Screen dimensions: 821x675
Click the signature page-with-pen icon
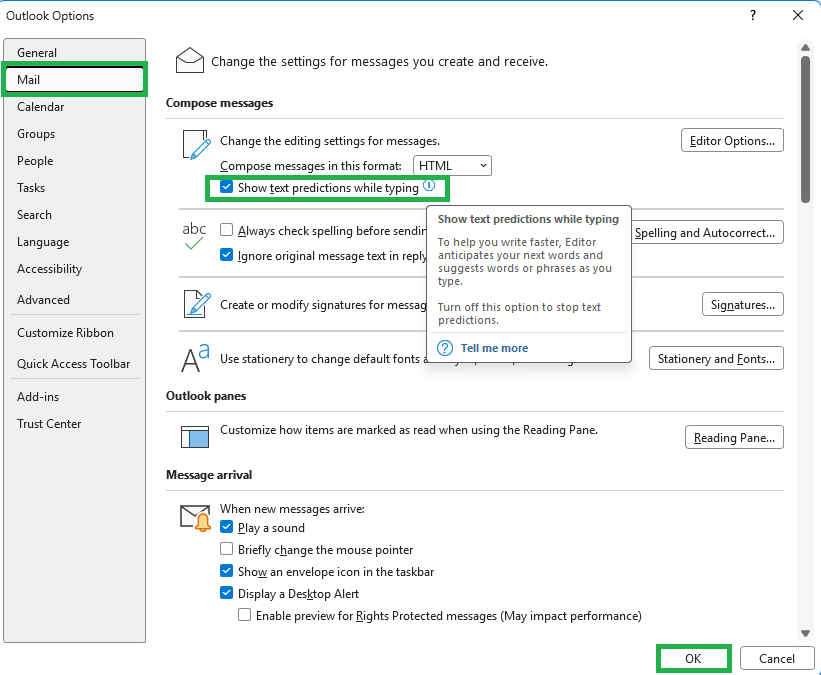coord(197,304)
